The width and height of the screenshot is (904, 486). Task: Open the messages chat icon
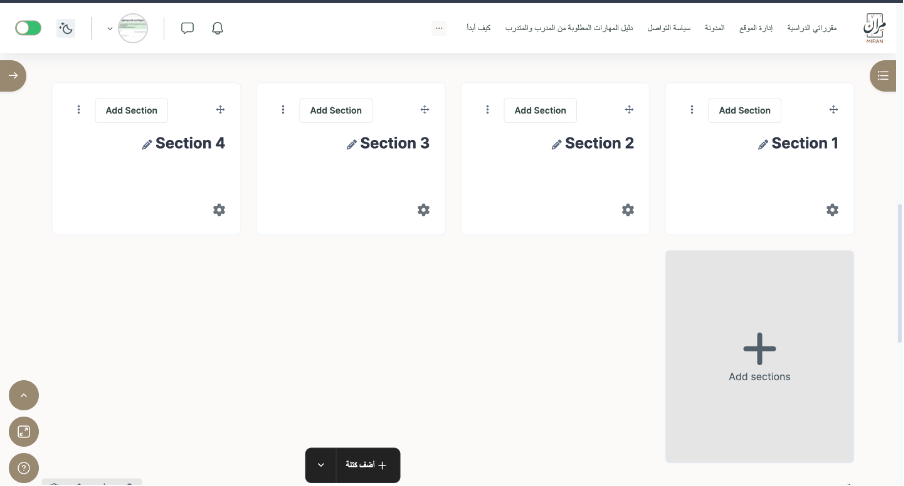pos(187,28)
